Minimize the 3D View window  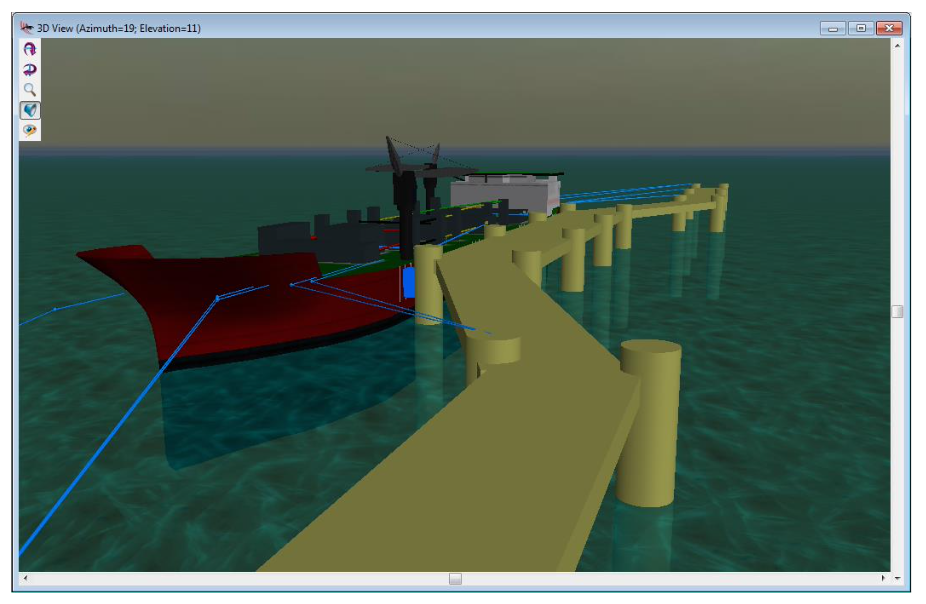pos(833,28)
